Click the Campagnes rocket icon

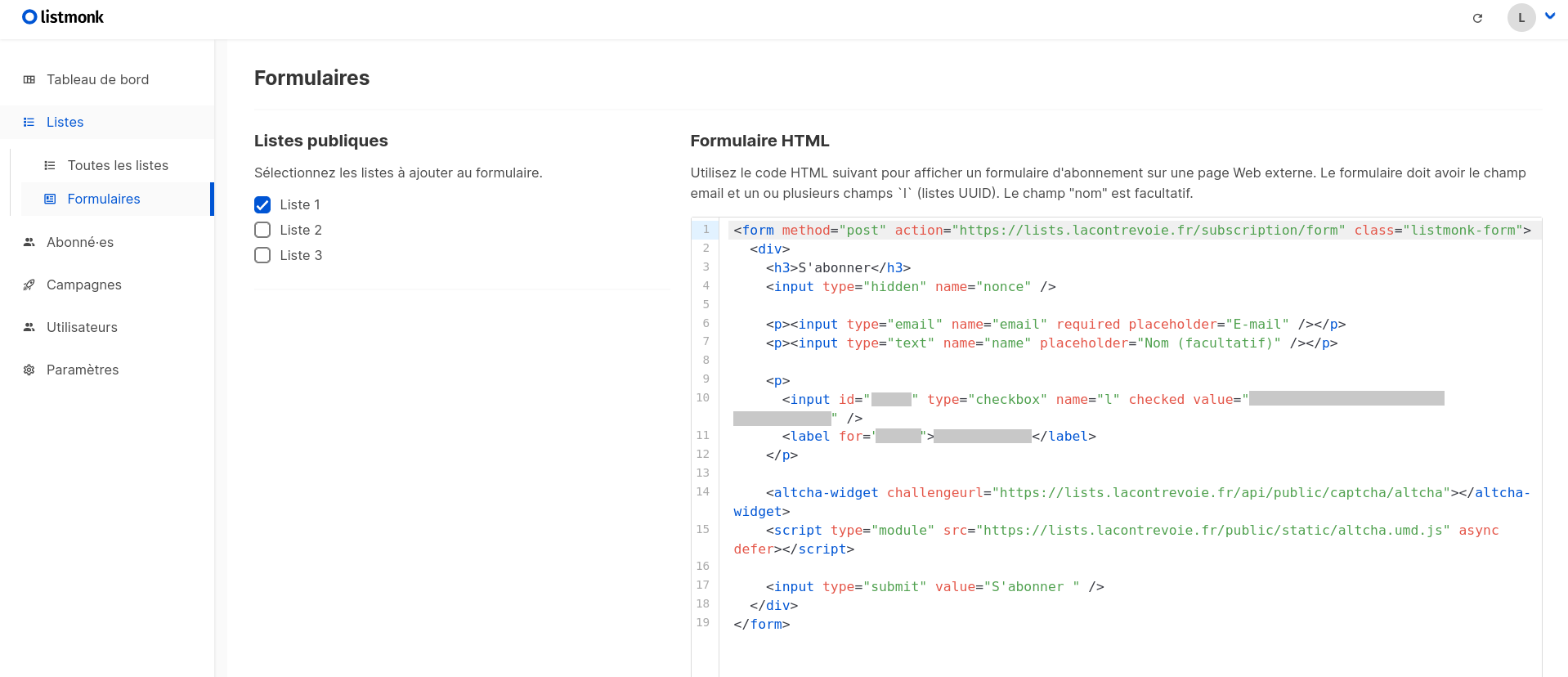pyautogui.click(x=29, y=285)
